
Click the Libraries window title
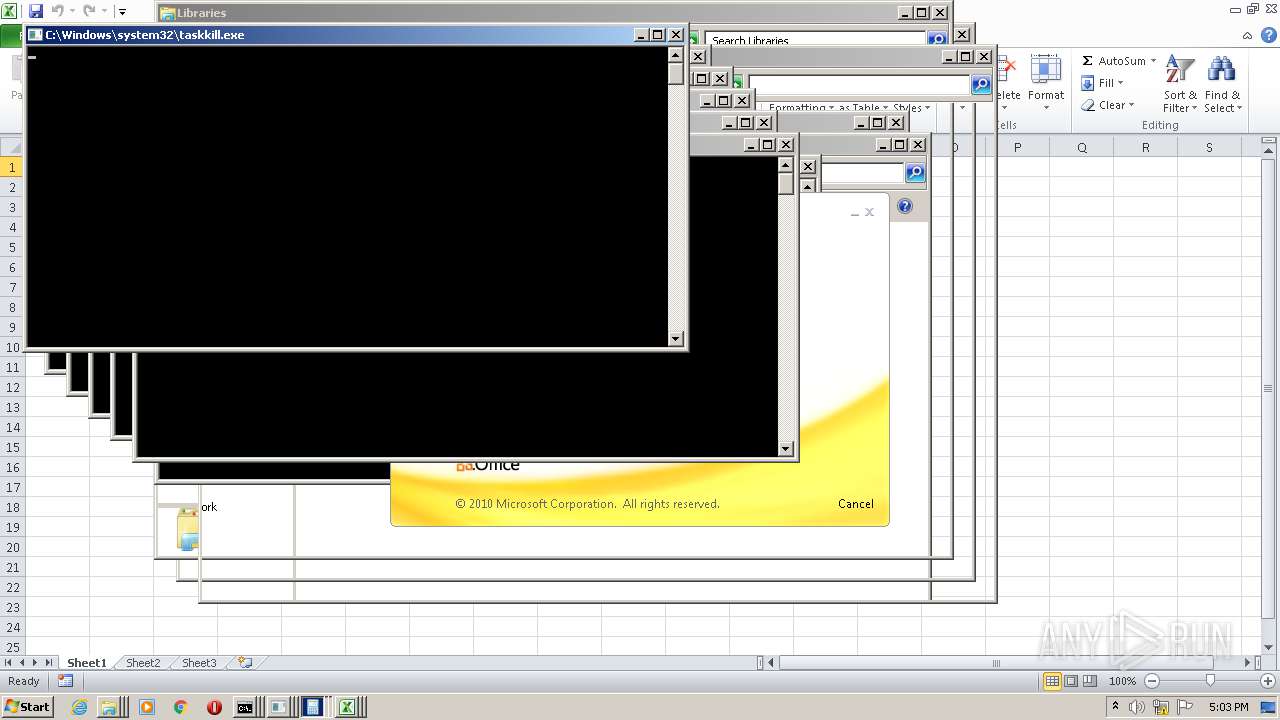pyautogui.click(x=202, y=13)
